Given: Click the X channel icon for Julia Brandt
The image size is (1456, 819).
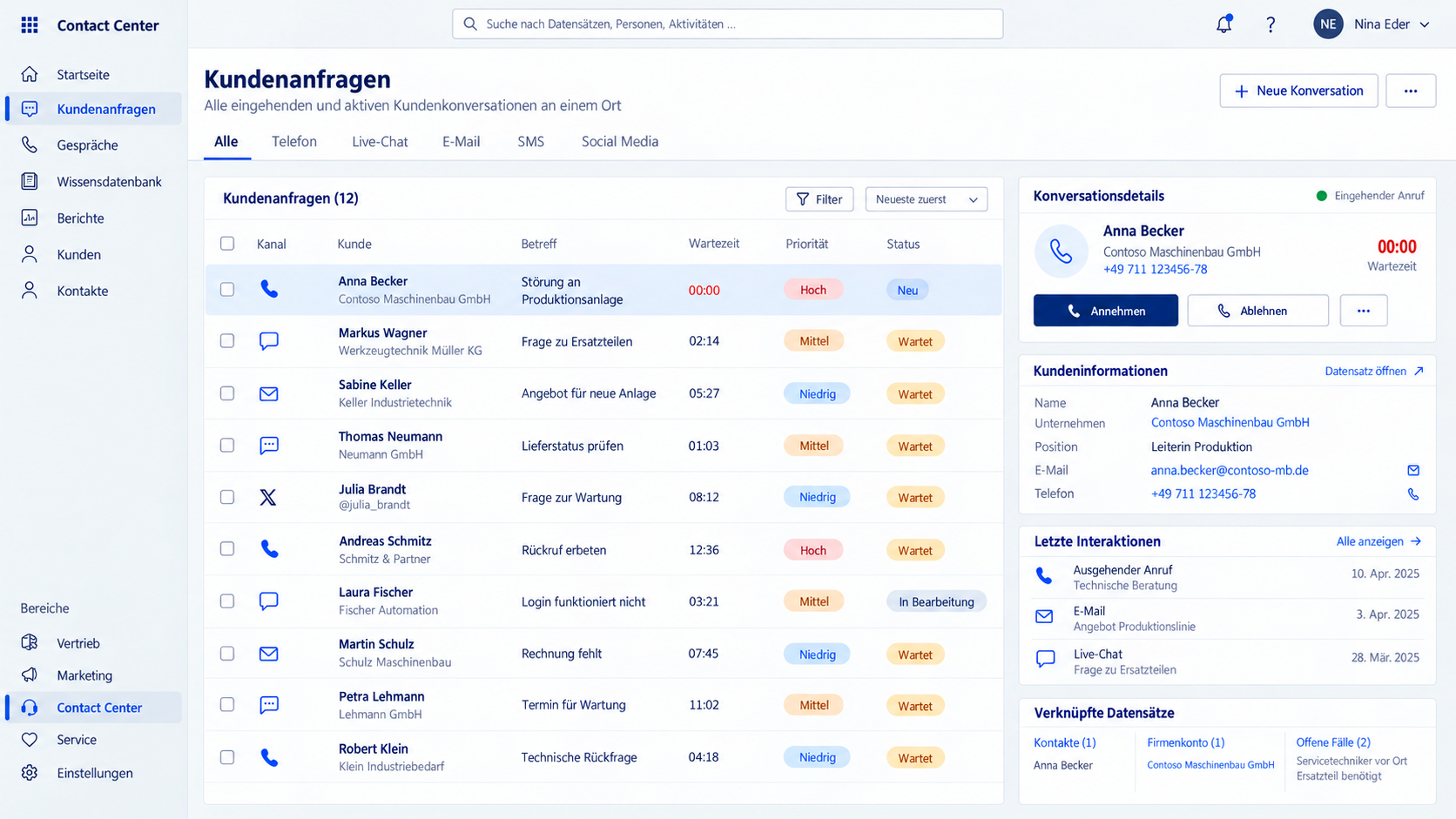Looking at the screenshot, I should tap(268, 497).
